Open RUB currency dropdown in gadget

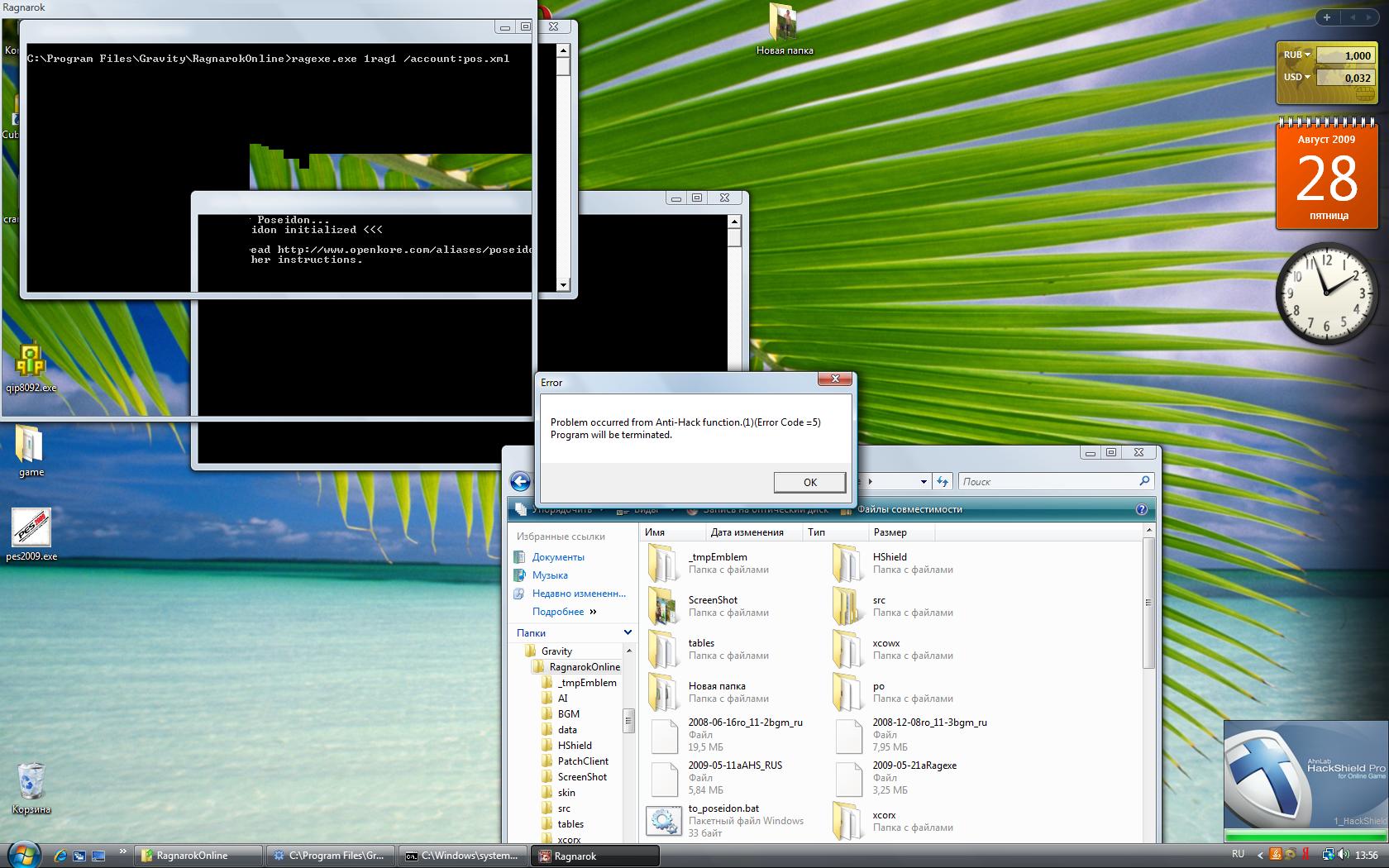[x=1297, y=55]
